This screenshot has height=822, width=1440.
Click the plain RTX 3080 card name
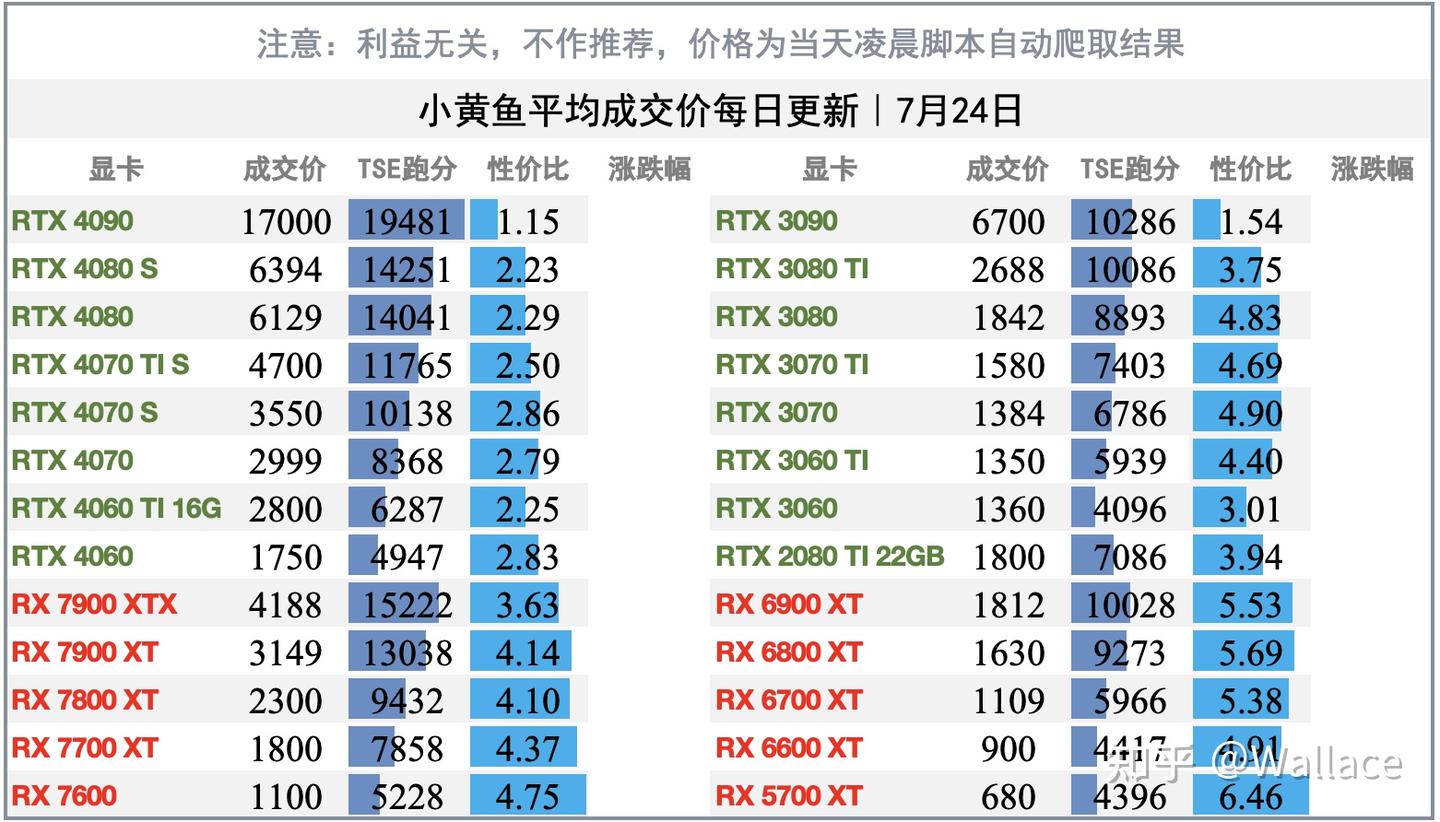(776, 317)
